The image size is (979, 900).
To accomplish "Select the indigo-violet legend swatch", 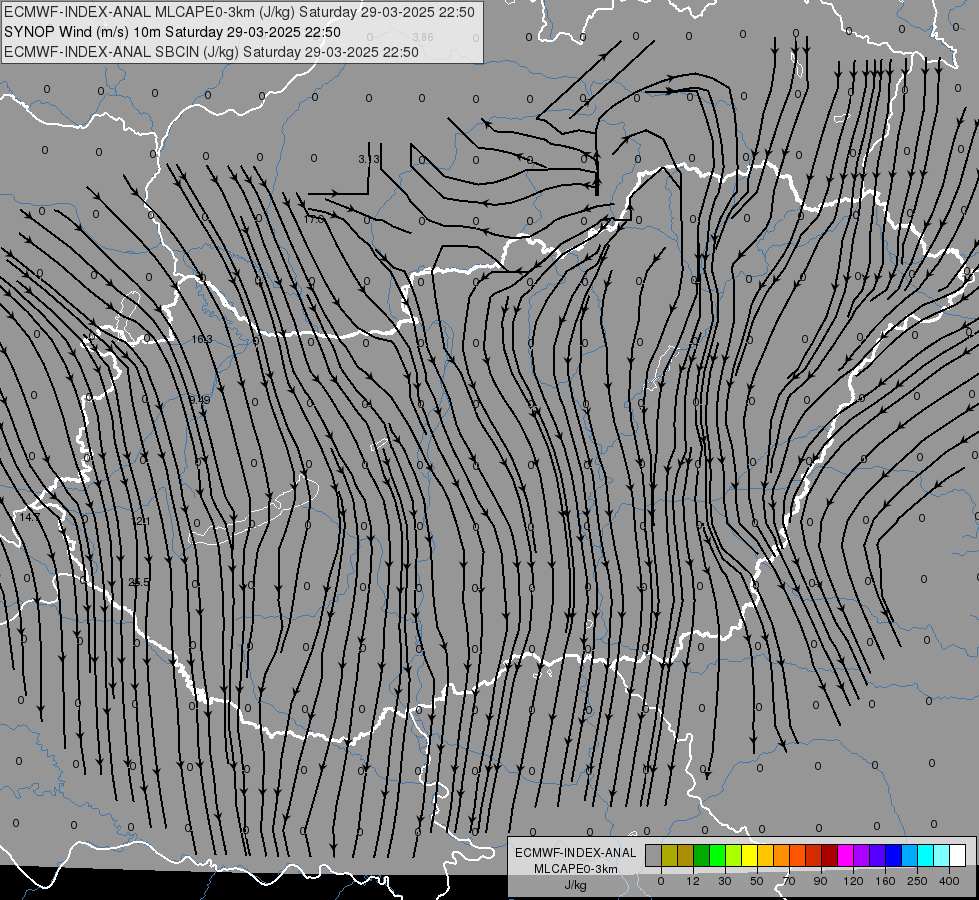I will 878,855.
